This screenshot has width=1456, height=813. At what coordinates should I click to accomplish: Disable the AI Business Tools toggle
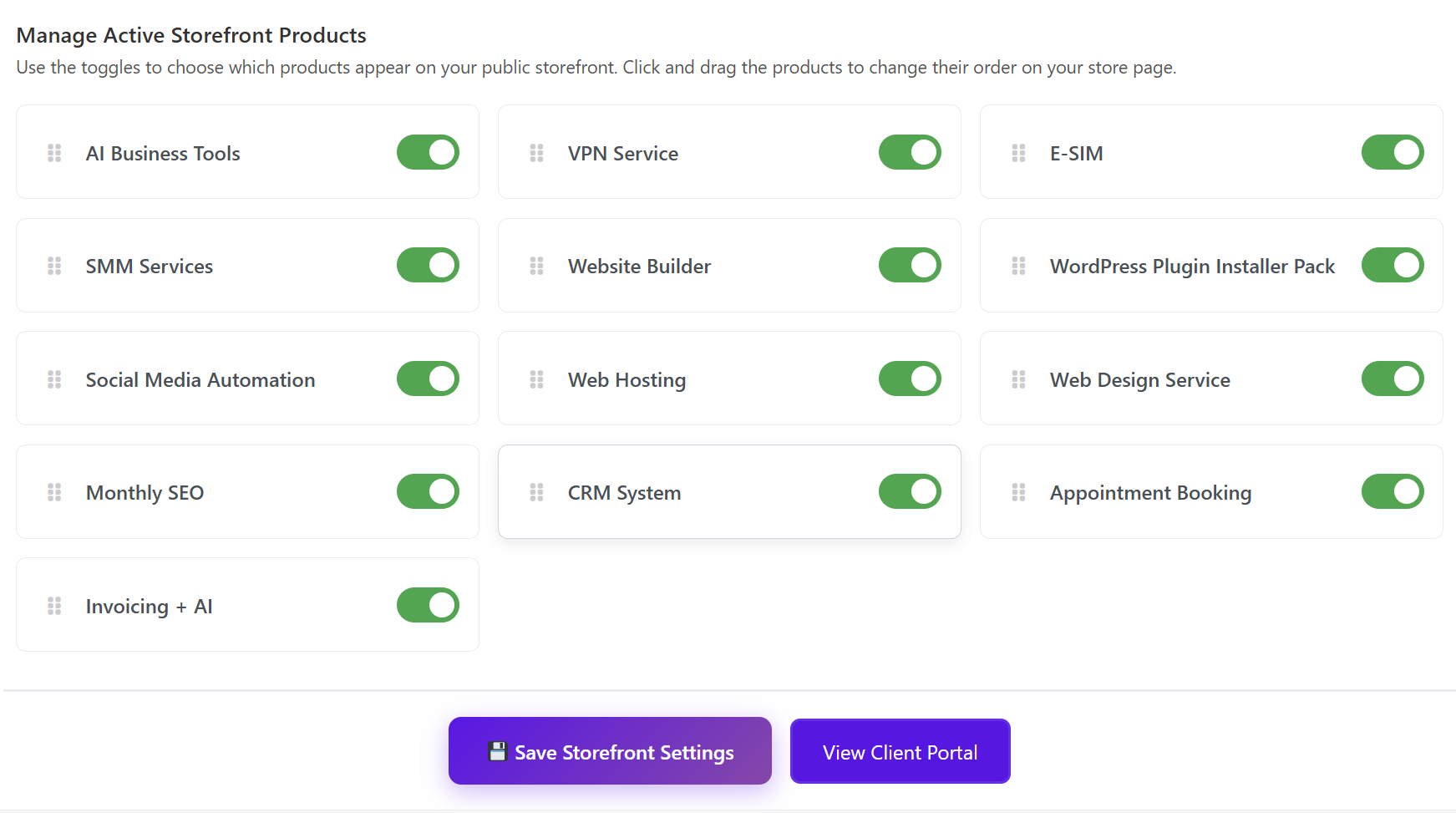(x=428, y=152)
